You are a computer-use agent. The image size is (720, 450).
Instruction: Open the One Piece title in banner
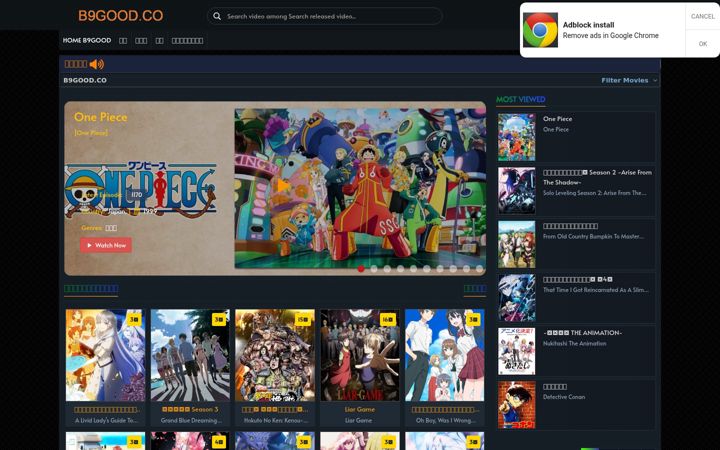tap(101, 117)
